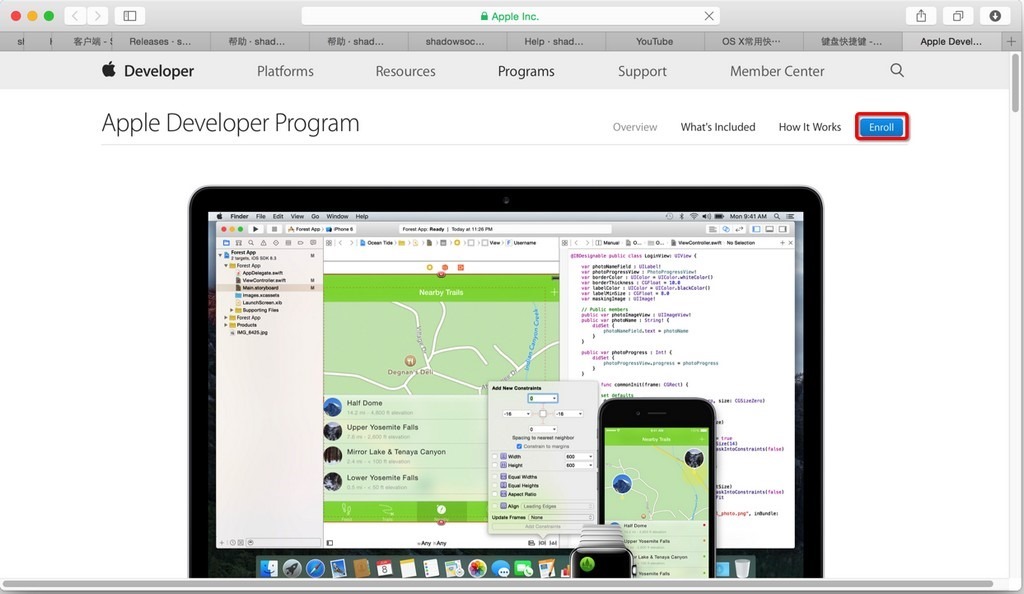This screenshot has height=594, width=1024.
Task: Open the search magnifier in Developer nav
Action: [x=897, y=70]
